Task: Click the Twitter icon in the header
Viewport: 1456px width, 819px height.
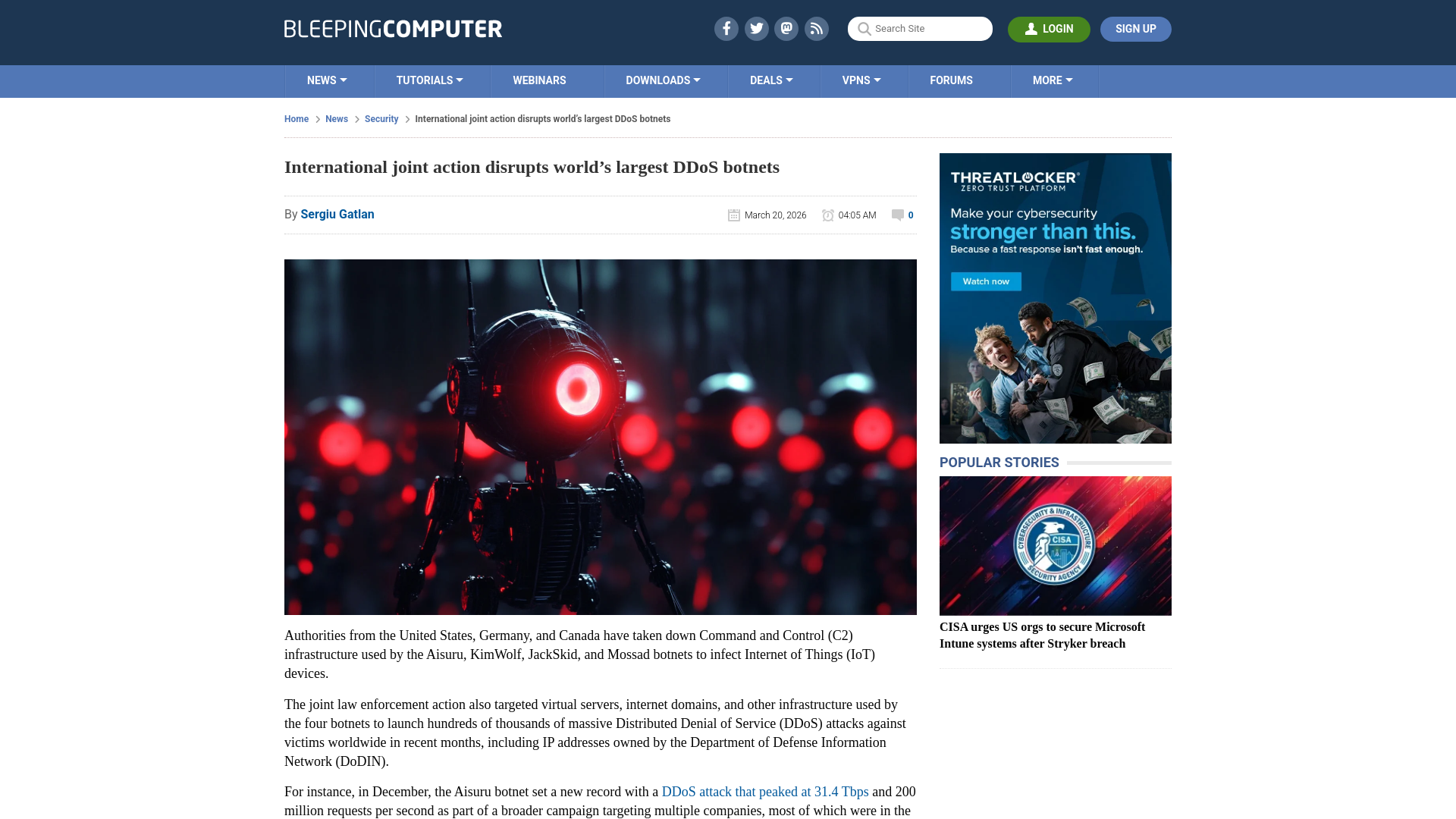Action: click(756, 29)
